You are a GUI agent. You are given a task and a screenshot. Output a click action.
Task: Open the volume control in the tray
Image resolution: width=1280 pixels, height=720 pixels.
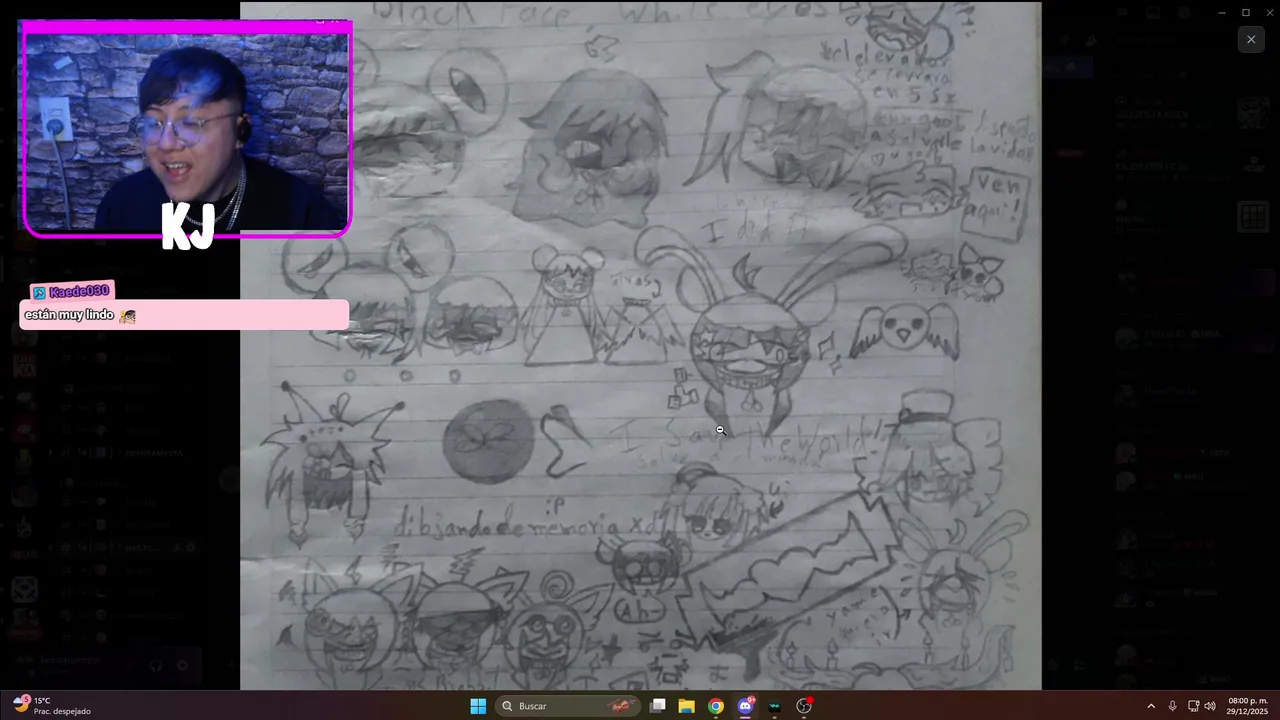point(1210,706)
